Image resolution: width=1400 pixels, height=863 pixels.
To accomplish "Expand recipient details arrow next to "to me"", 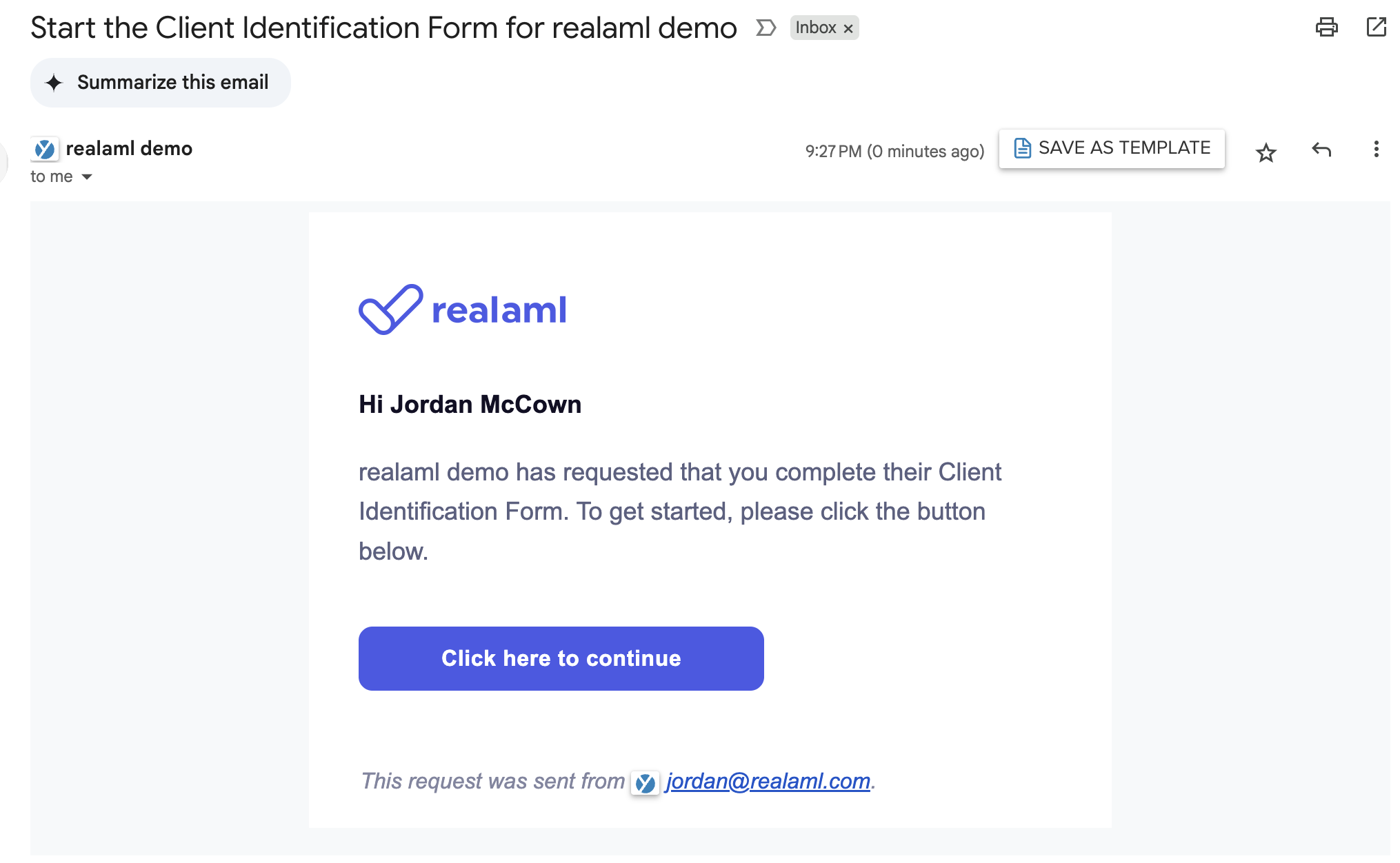I will 87,177.
